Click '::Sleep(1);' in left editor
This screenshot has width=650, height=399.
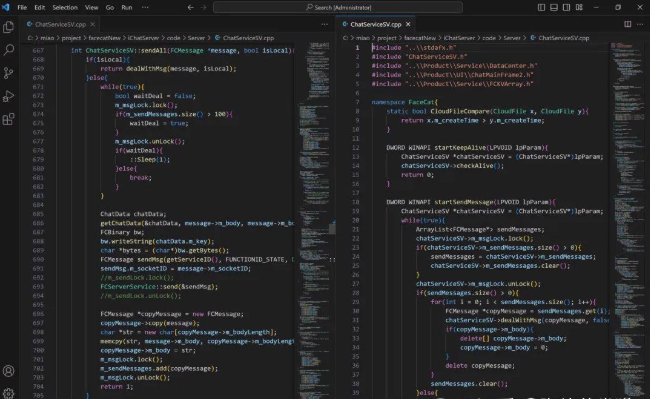click(150, 160)
